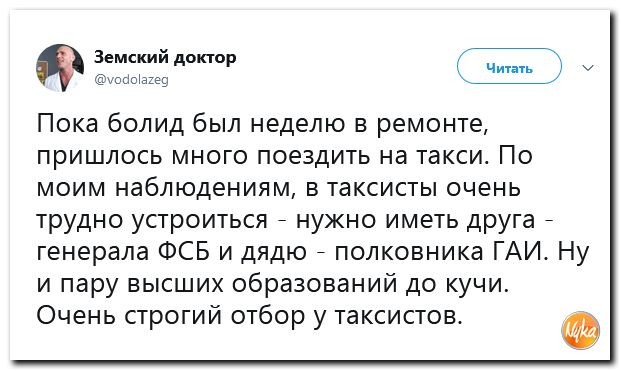The image size is (621, 371).
Task: Click the word образований in the tweet
Action: (x=315, y=283)
